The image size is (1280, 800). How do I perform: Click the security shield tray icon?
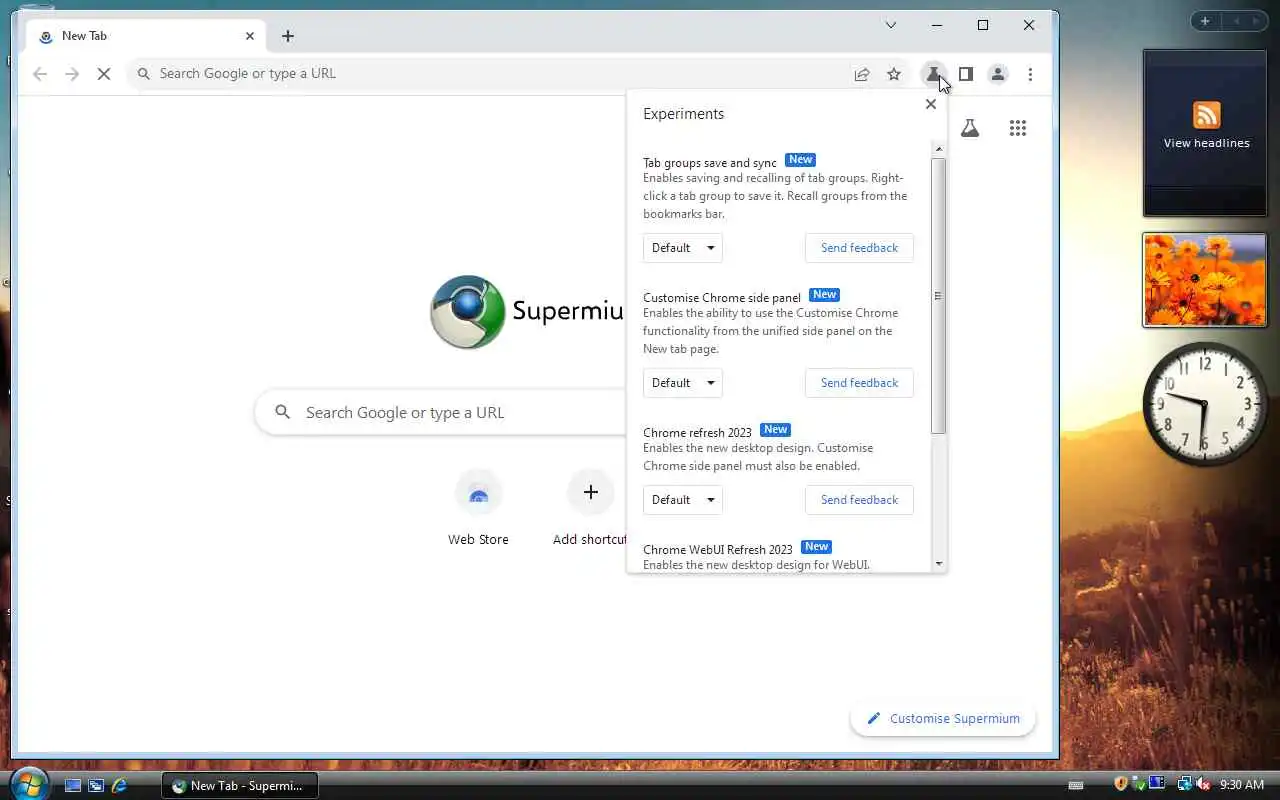tap(1121, 784)
